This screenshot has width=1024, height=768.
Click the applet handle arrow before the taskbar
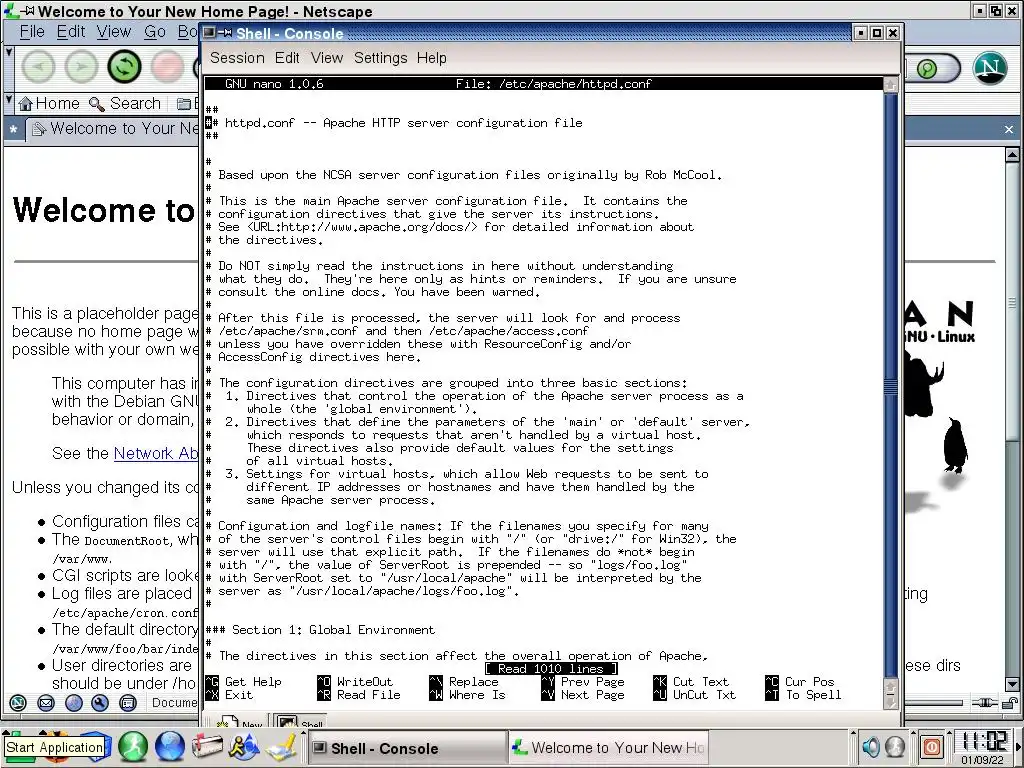coord(303,733)
